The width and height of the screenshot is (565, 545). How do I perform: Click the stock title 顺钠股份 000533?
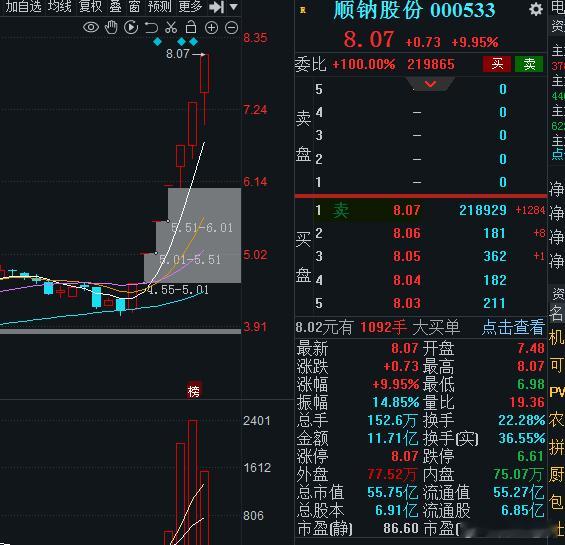coord(414,10)
